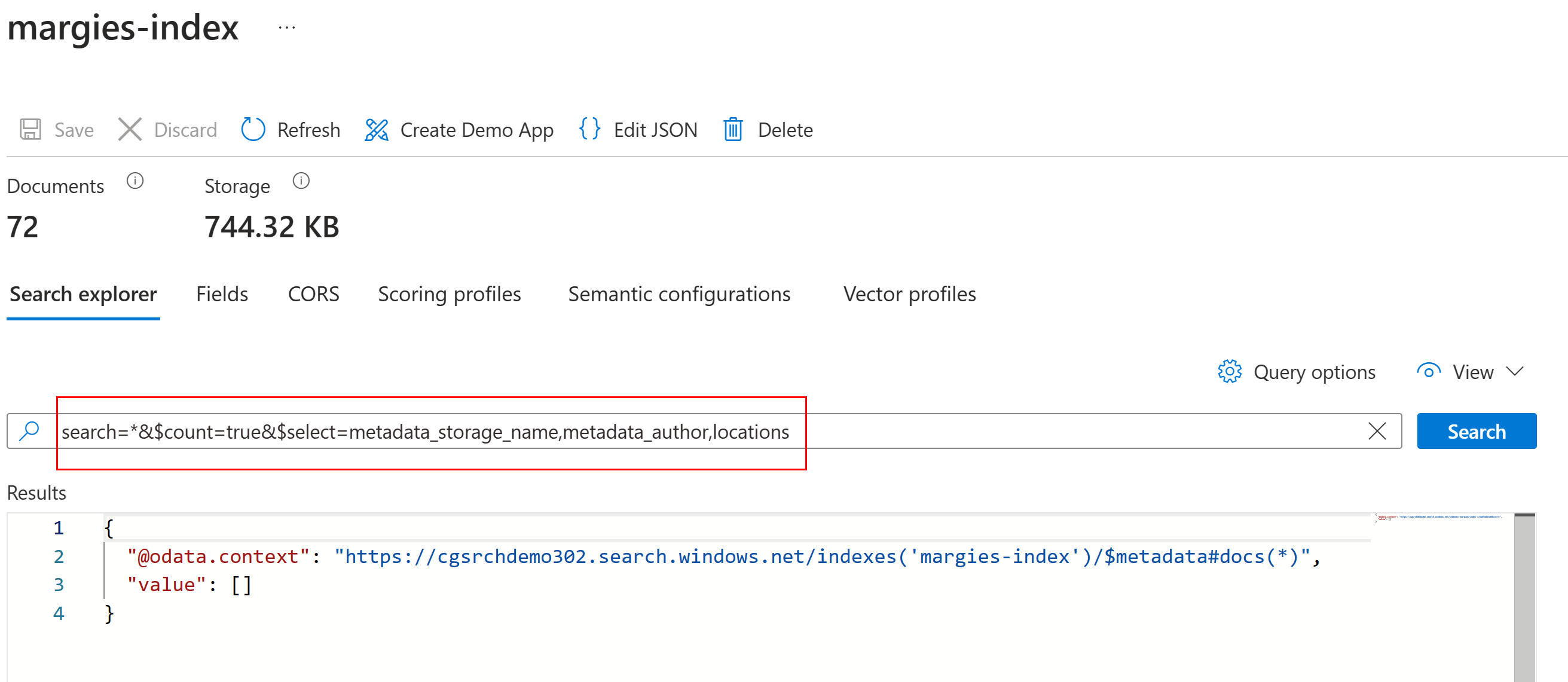1568x682 pixels.
Task: Refresh the margies-index view
Action: point(253,129)
